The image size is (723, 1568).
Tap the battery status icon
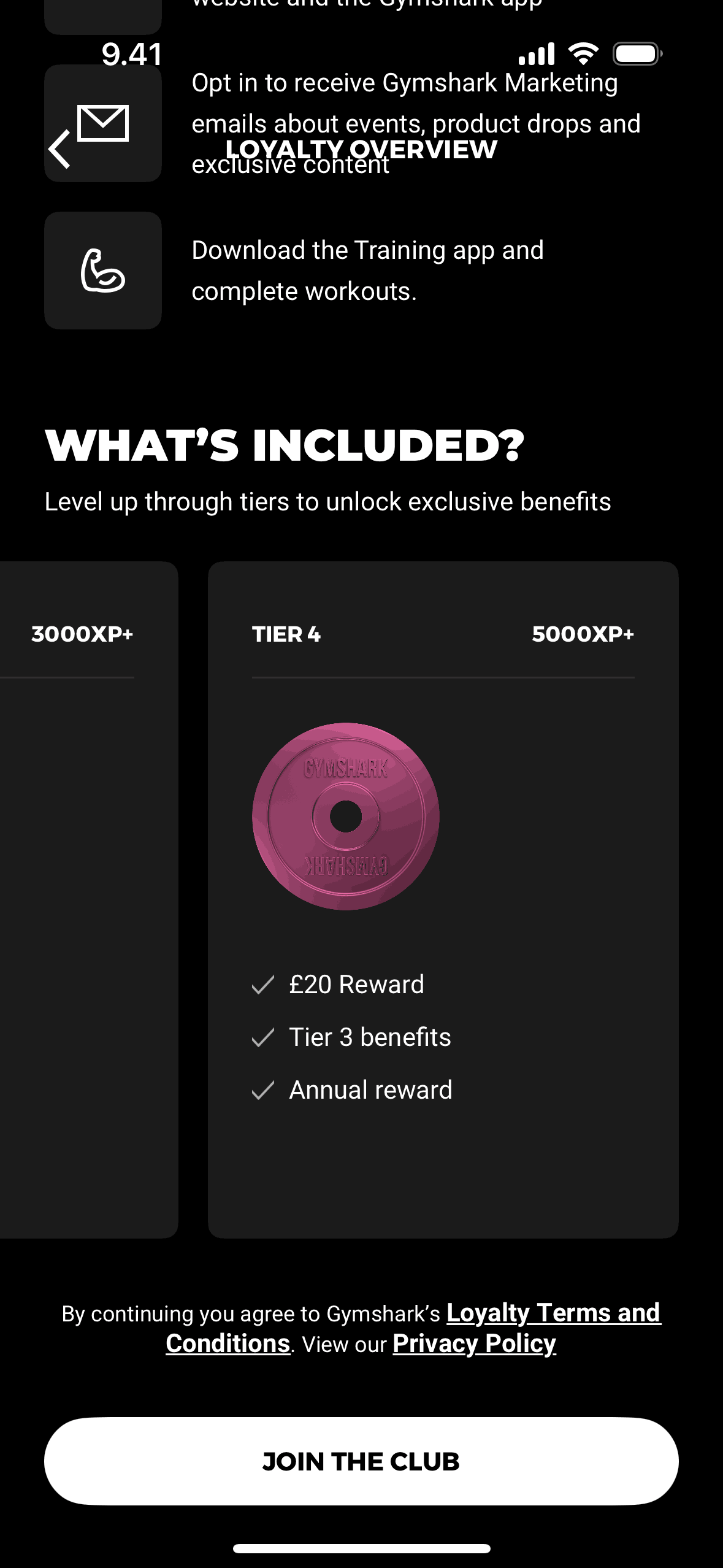click(x=637, y=54)
